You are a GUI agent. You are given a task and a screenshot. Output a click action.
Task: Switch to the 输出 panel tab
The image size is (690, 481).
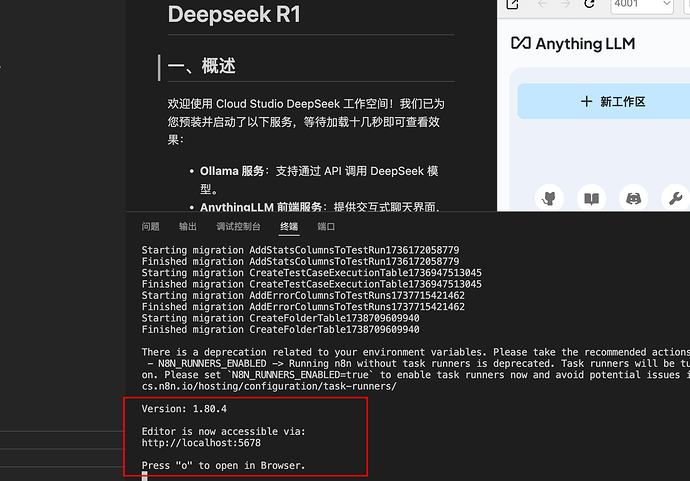(x=188, y=227)
